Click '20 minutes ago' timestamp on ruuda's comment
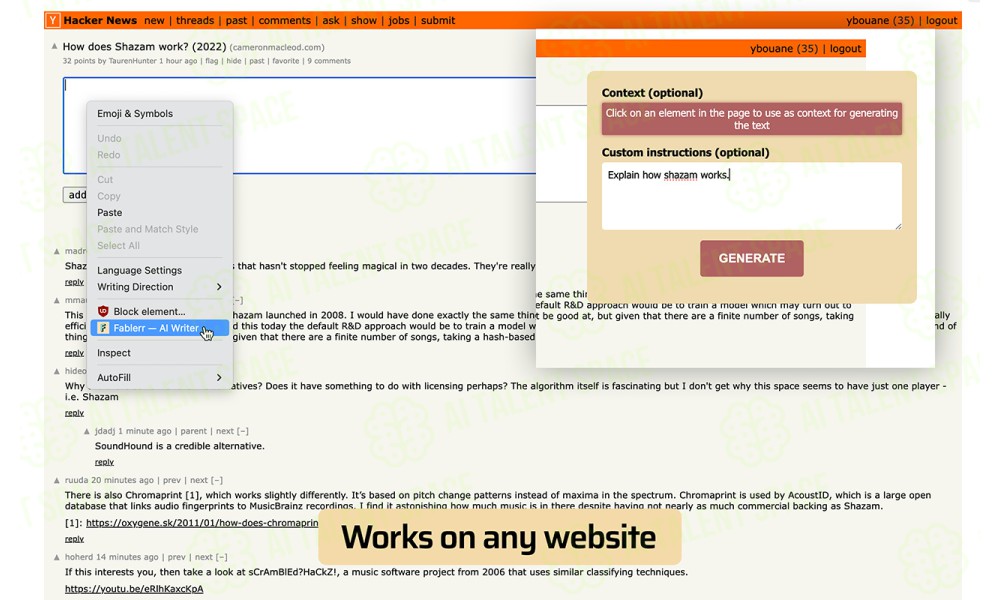 click(x=122, y=480)
